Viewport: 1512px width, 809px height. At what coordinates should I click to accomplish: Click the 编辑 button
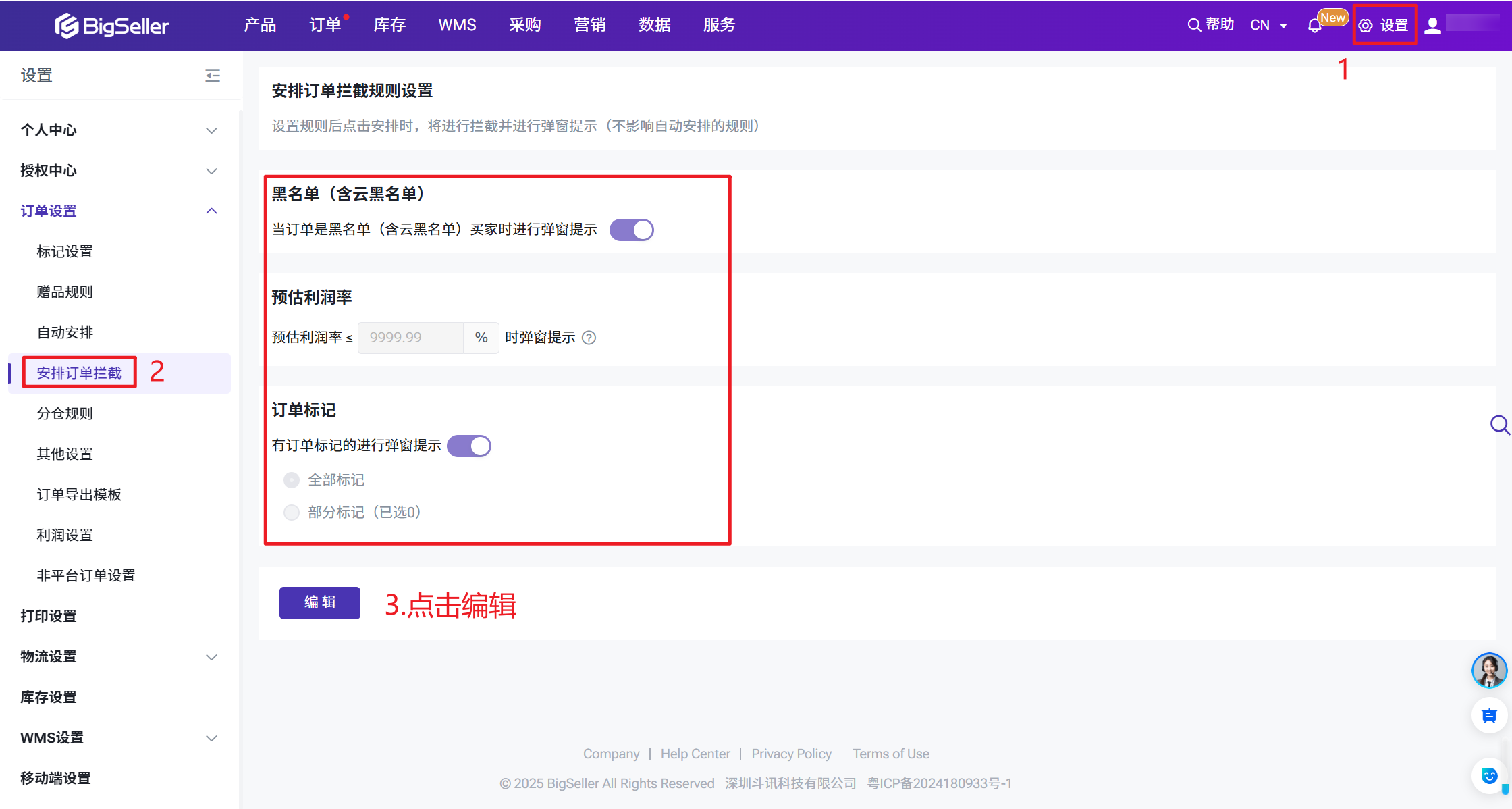pyautogui.click(x=320, y=602)
